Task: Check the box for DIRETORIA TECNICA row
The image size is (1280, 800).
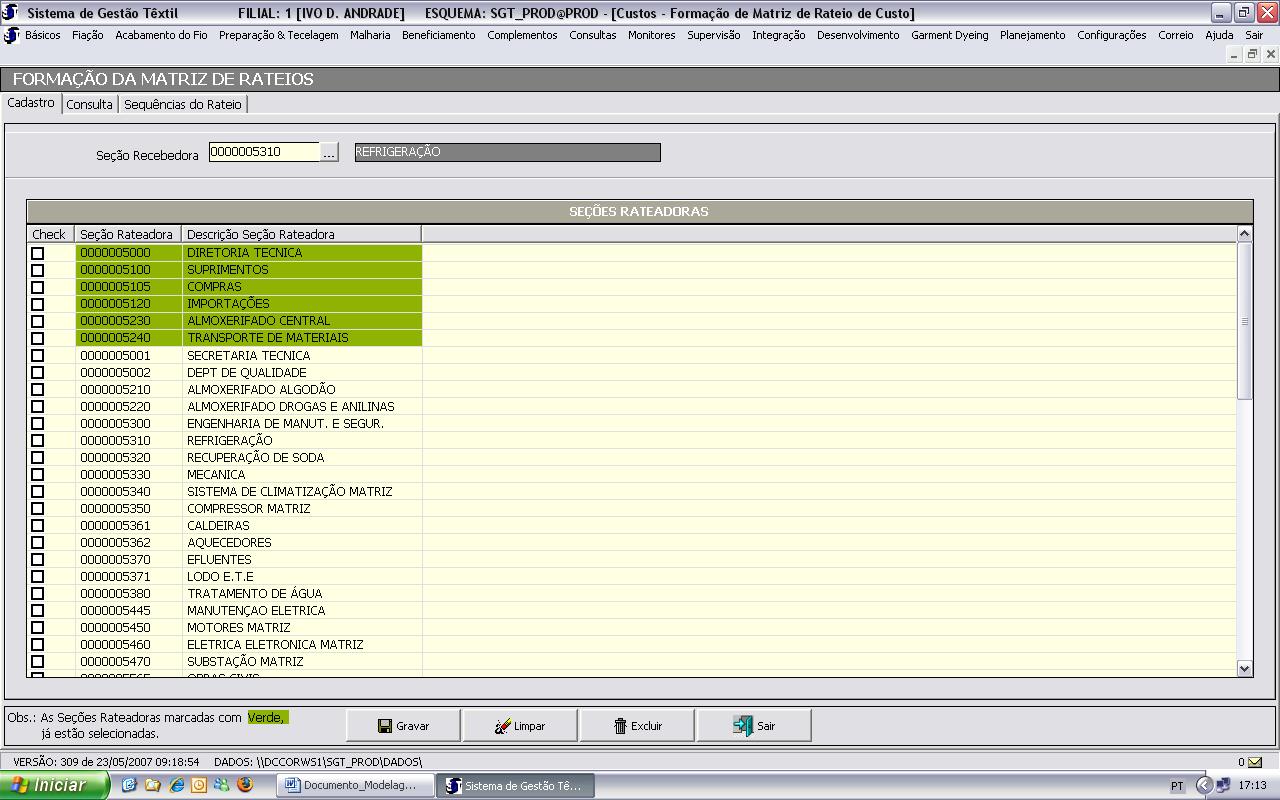Action: pos(38,253)
